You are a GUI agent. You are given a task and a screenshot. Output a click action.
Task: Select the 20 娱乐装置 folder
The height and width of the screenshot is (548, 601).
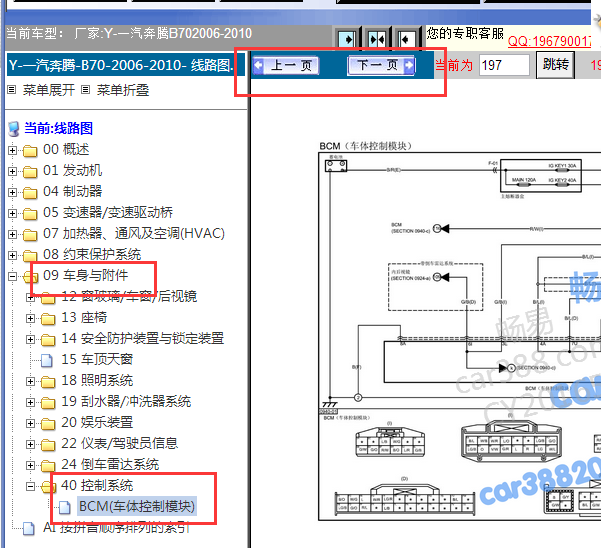click(x=97, y=422)
